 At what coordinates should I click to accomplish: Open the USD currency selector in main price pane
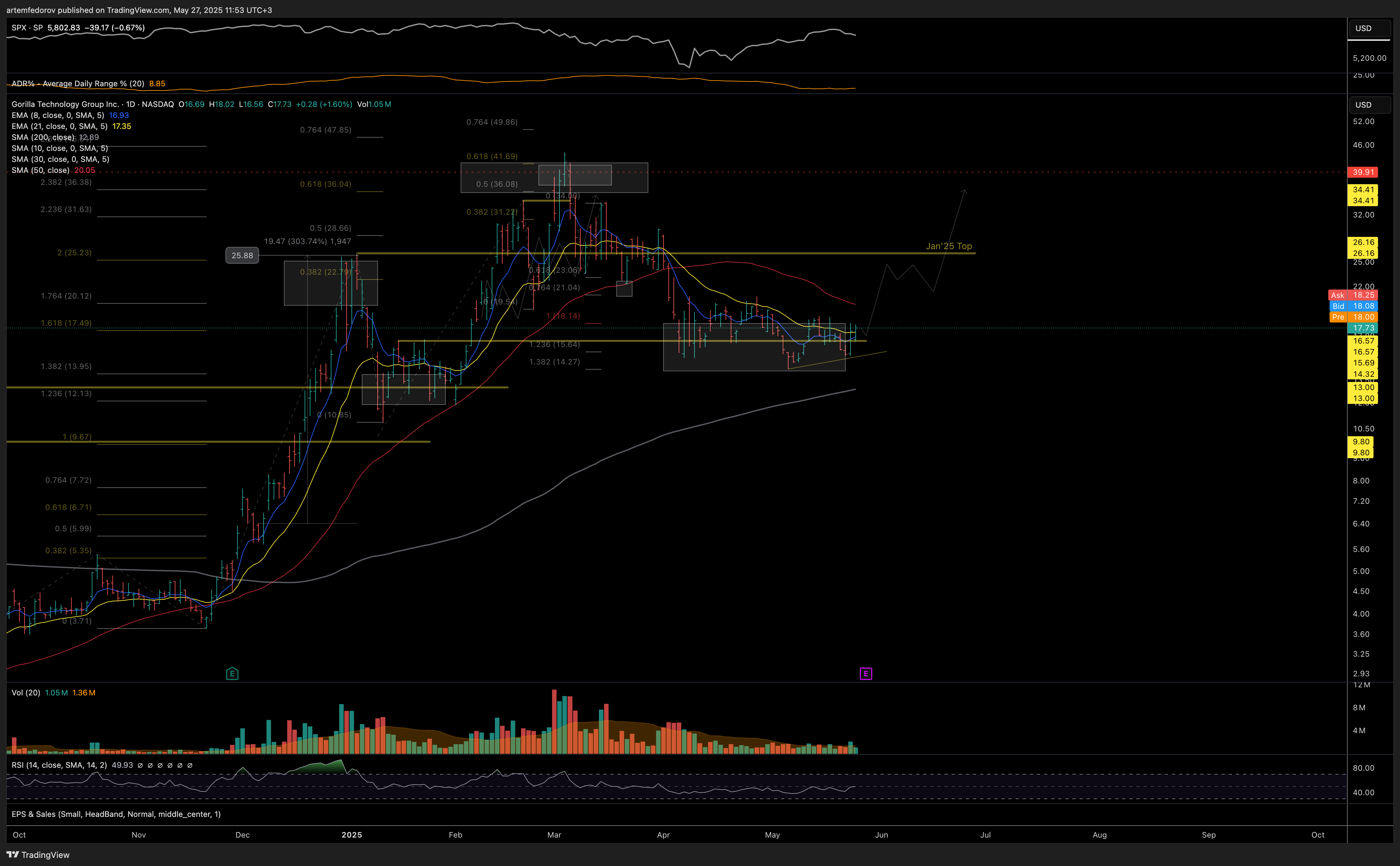click(x=1369, y=105)
